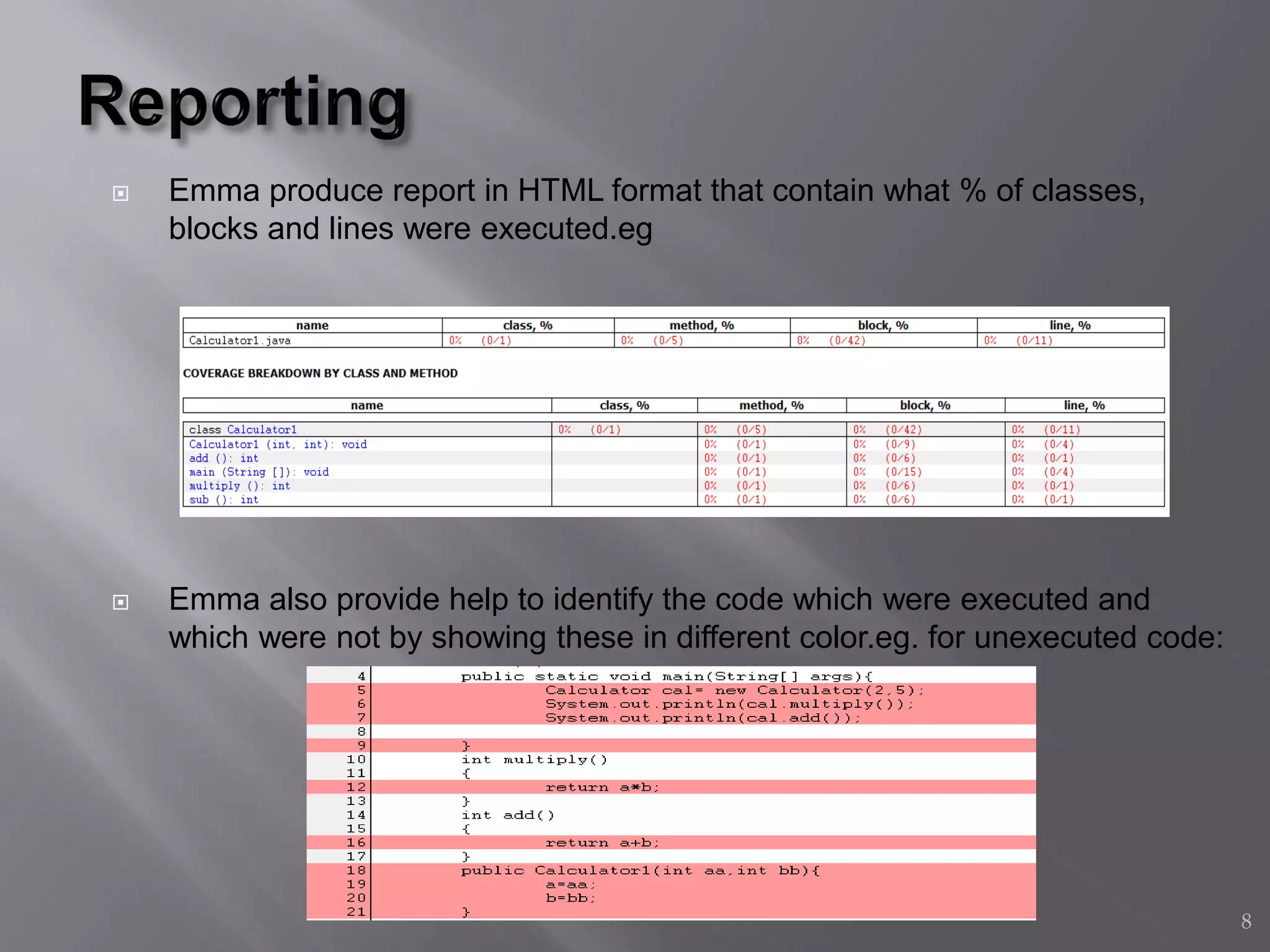Image resolution: width=1270 pixels, height=952 pixels.
Task: Click top table 'class, %' header
Action: pos(528,325)
